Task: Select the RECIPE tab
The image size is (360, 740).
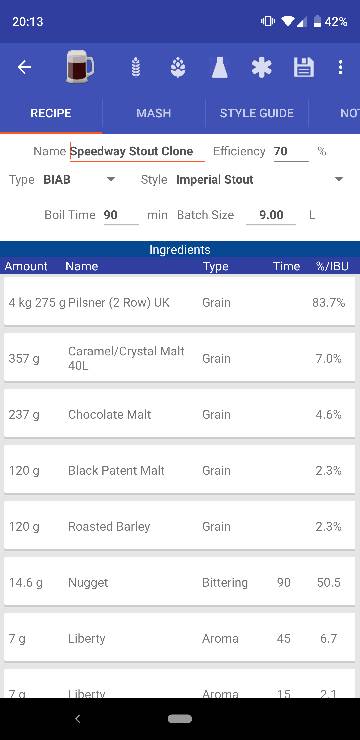Action: click(51, 113)
